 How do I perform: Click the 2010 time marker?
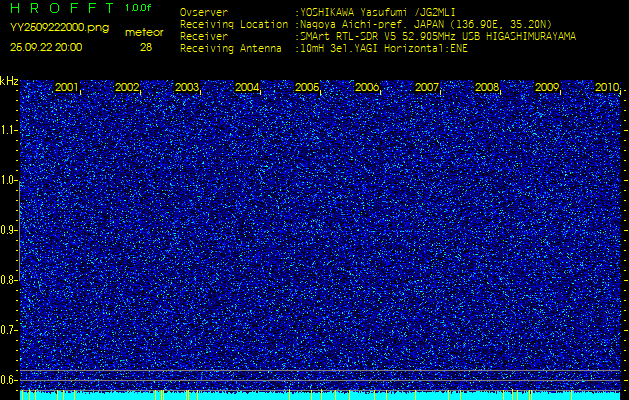(x=607, y=87)
